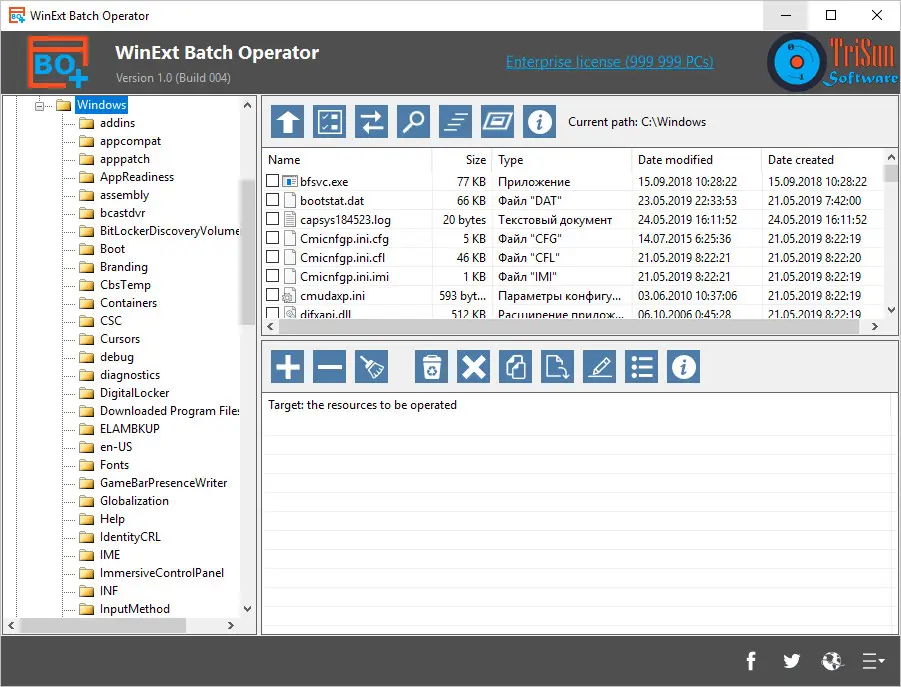The image size is (901, 687).
Task: Tick the checkbox for cmudaxp.ini
Action: coord(272,295)
